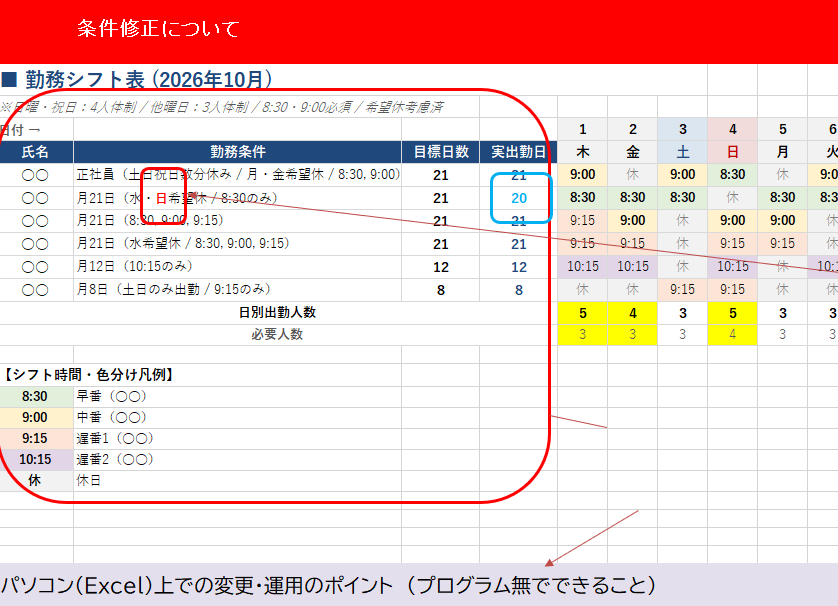The height and width of the screenshot is (606, 838).
Task: Click the day 1 shift '9:00' in 正社員 row
Action: coord(583,175)
